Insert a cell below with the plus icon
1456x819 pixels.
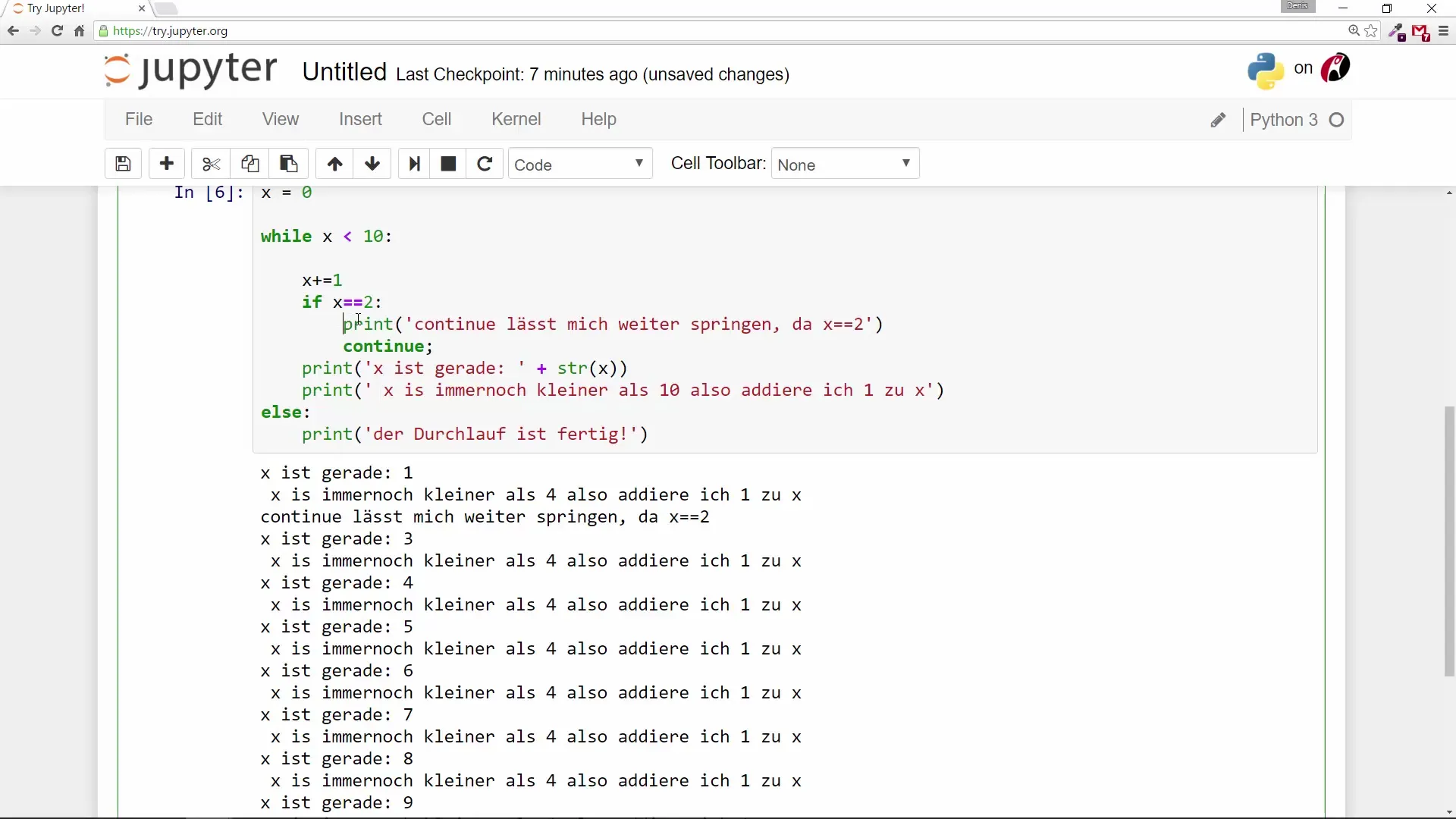[167, 164]
